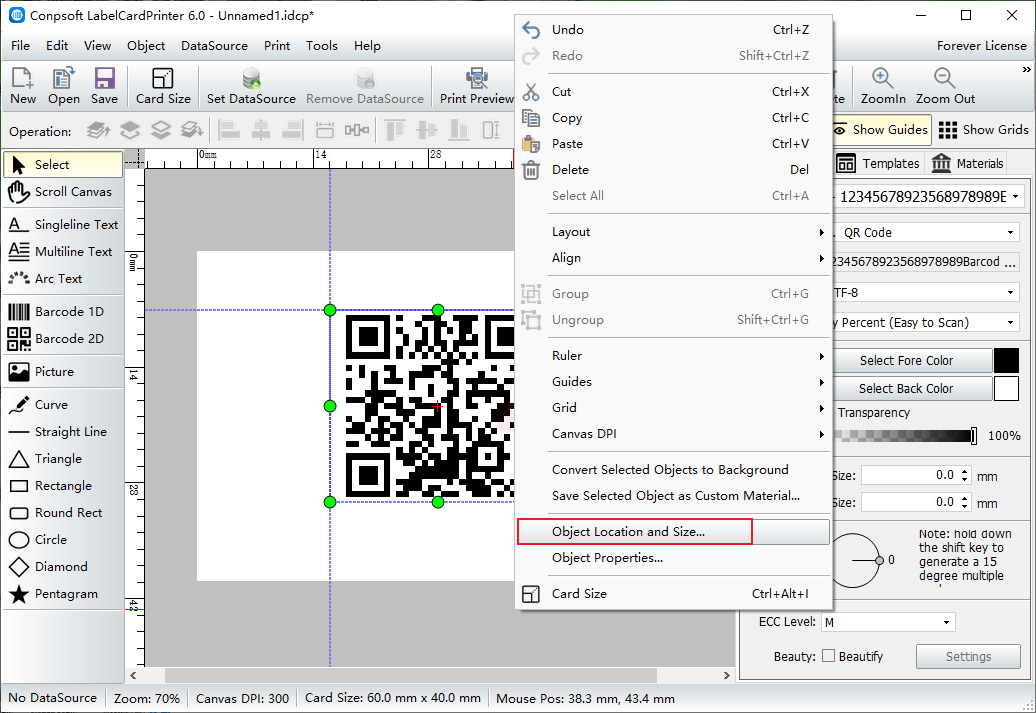Toggle the Beautify checkbox

(x=829, y=656)
